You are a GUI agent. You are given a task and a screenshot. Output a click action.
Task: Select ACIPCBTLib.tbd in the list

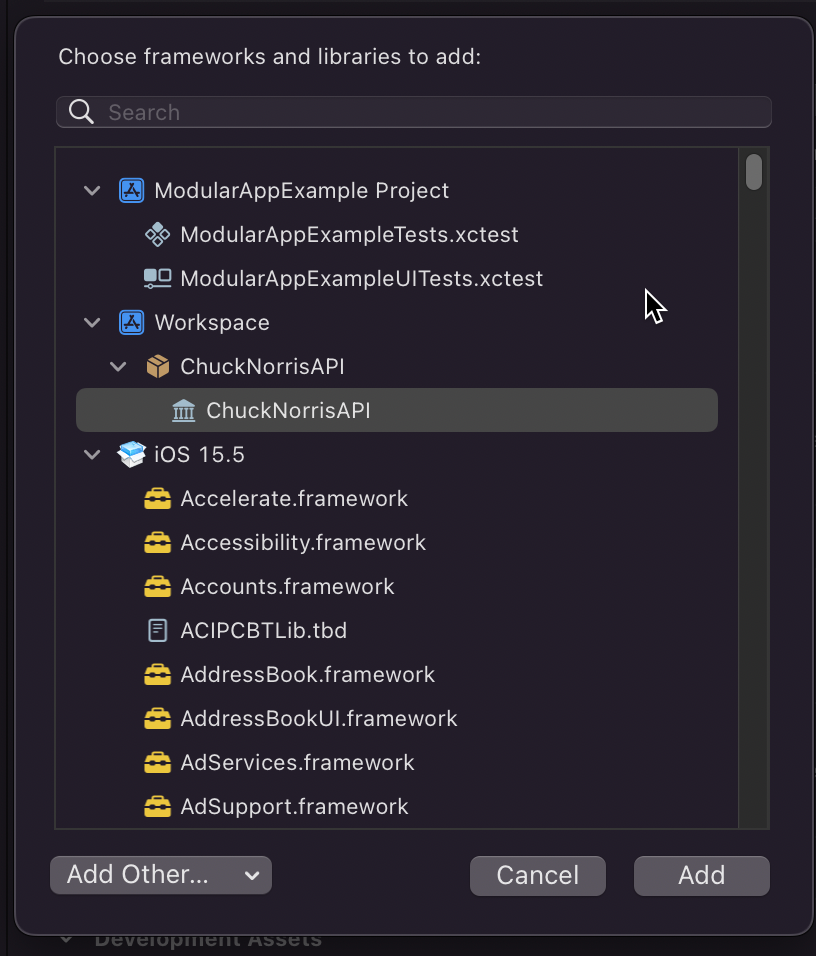coord(396,630)
